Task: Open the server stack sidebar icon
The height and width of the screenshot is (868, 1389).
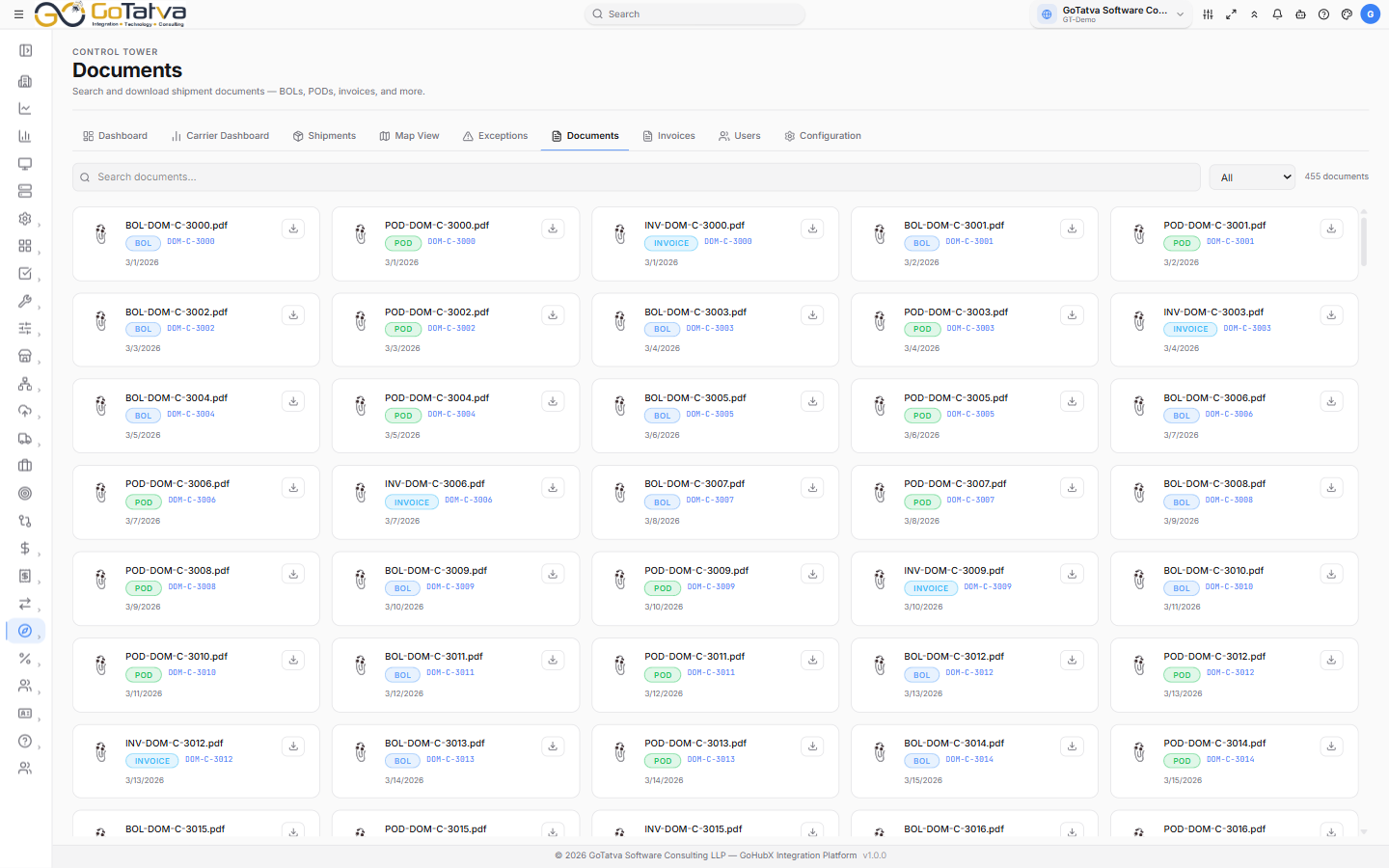Action: click(25, 191)
